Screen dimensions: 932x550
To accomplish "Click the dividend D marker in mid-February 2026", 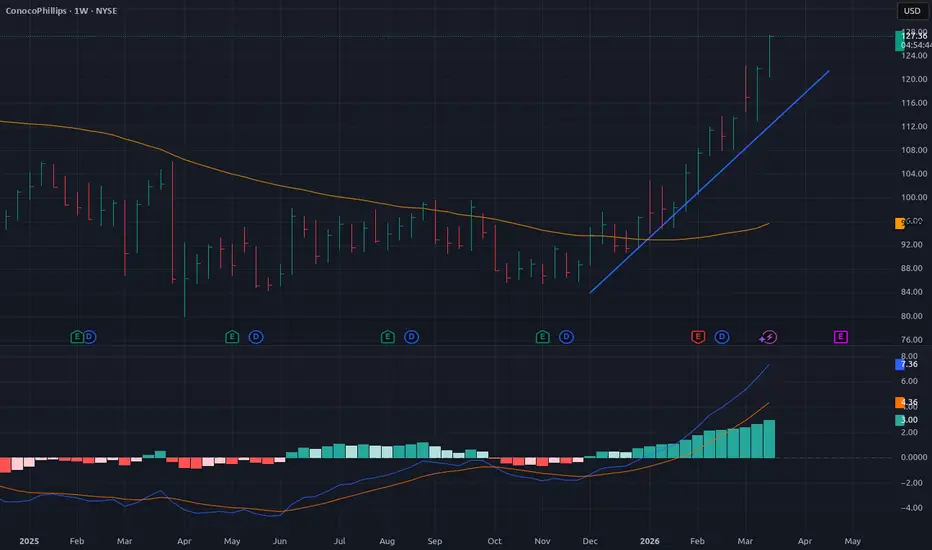I will tap(722, 337).
